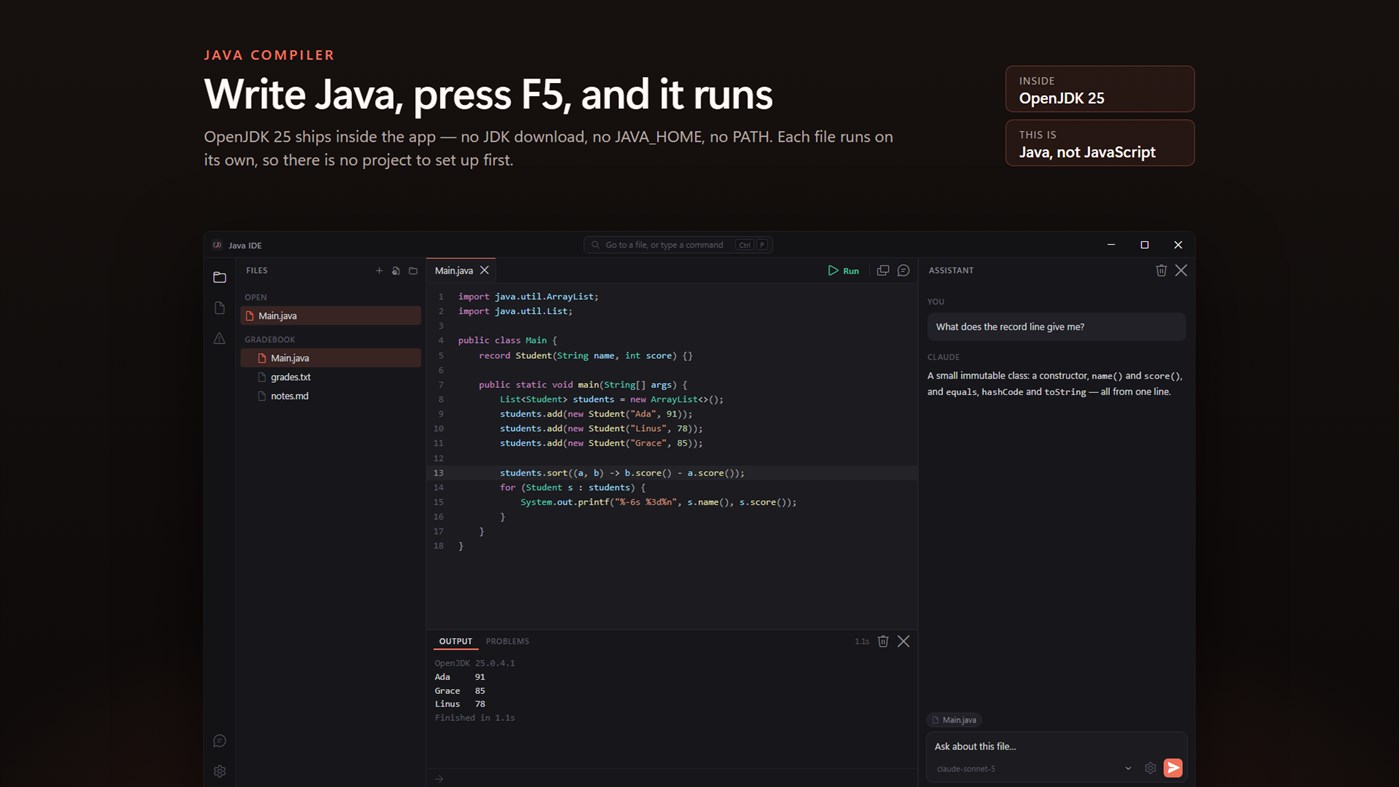Open assistant settings gear beside send button
The height and width of the screenshot is (787, 1399).
(x=1150, y=769)
